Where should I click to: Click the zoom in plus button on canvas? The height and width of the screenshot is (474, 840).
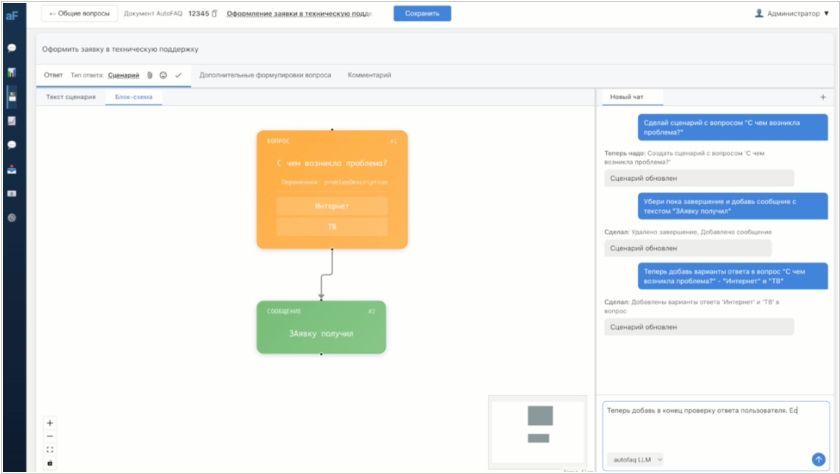[x=50, y=423]
